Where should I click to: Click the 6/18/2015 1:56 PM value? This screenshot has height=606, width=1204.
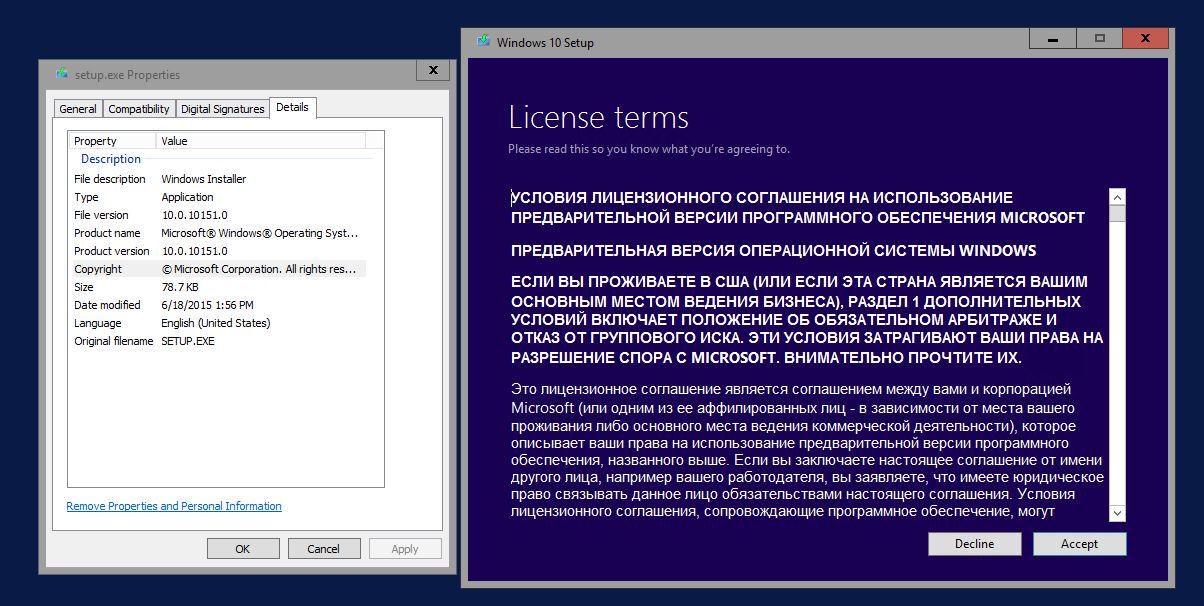point(208,305)
